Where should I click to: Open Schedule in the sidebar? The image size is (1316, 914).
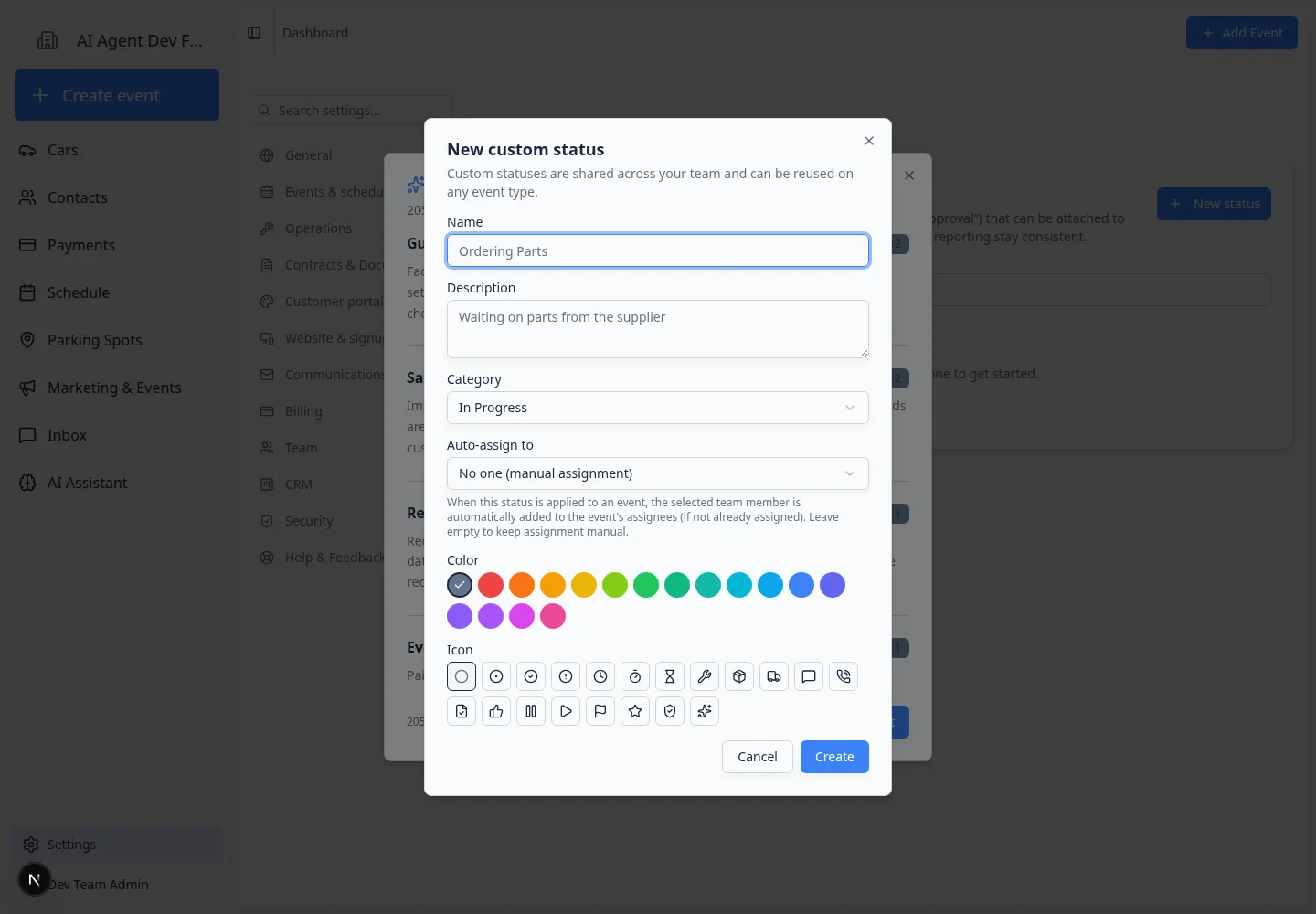[117, 292]
